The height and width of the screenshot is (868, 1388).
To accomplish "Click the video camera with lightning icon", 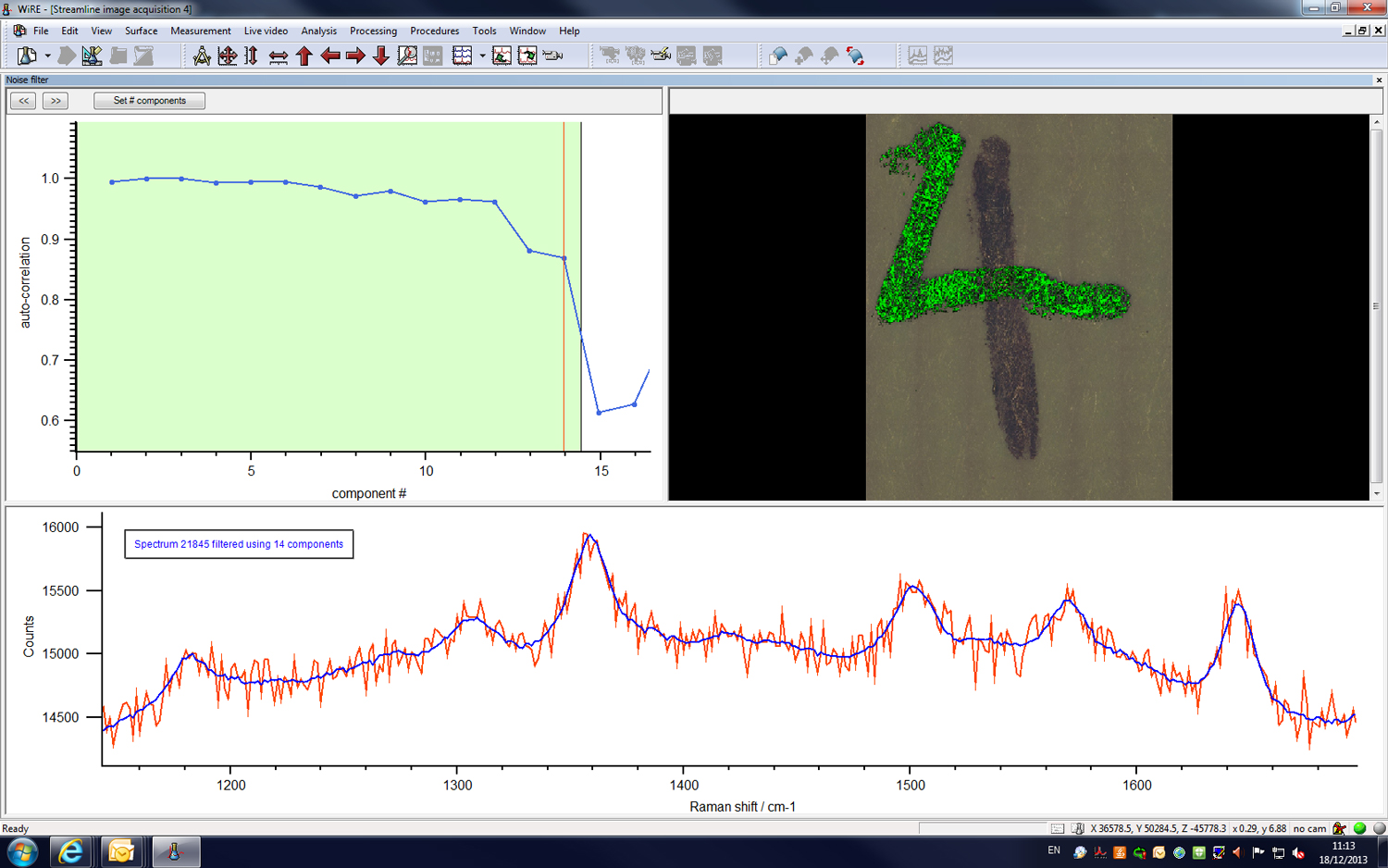I will (661, 56).
